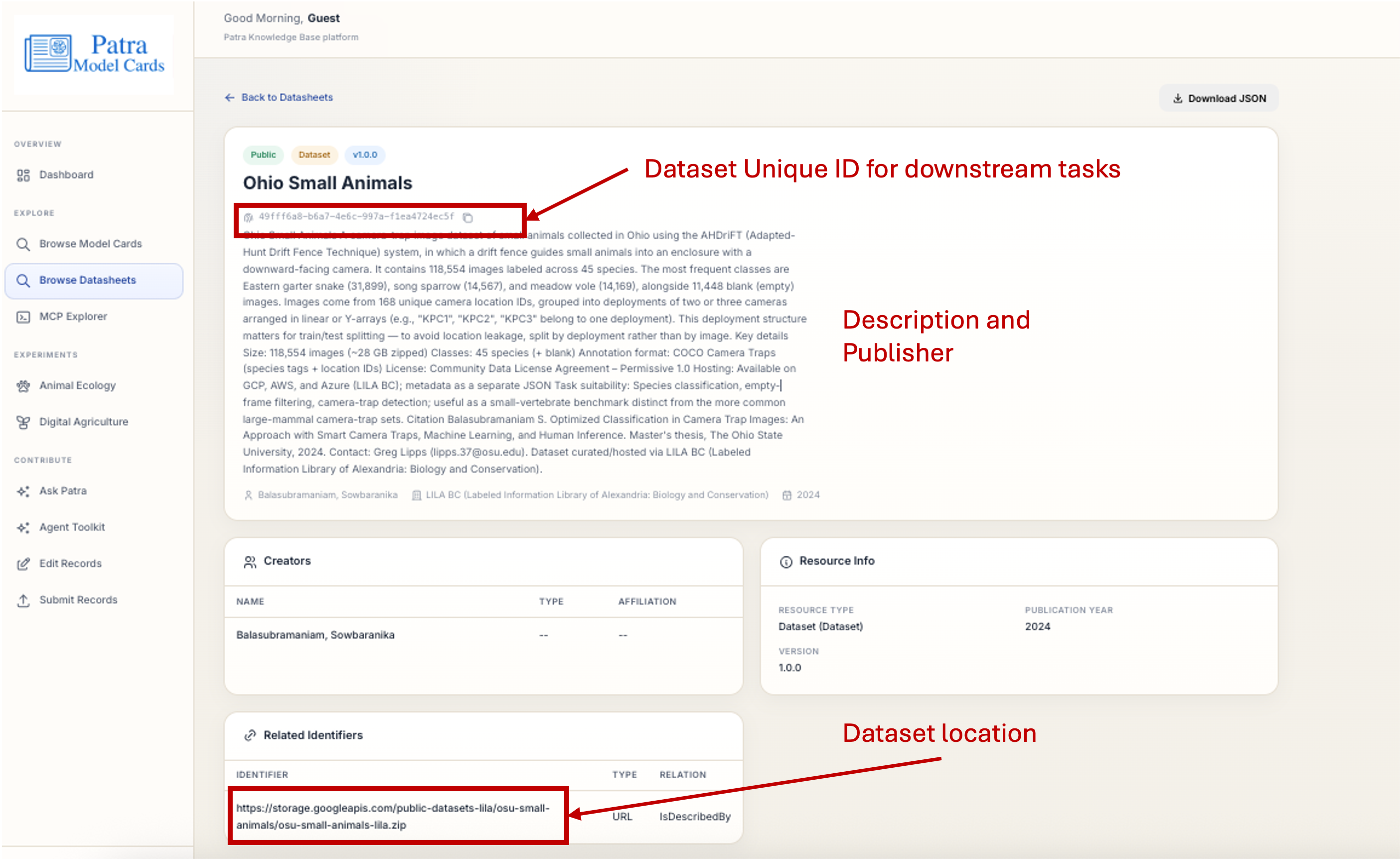Copy the dataset unique ID
Image resolution: width=1400 pixels, height=859 pixels.
pos(467,218)
